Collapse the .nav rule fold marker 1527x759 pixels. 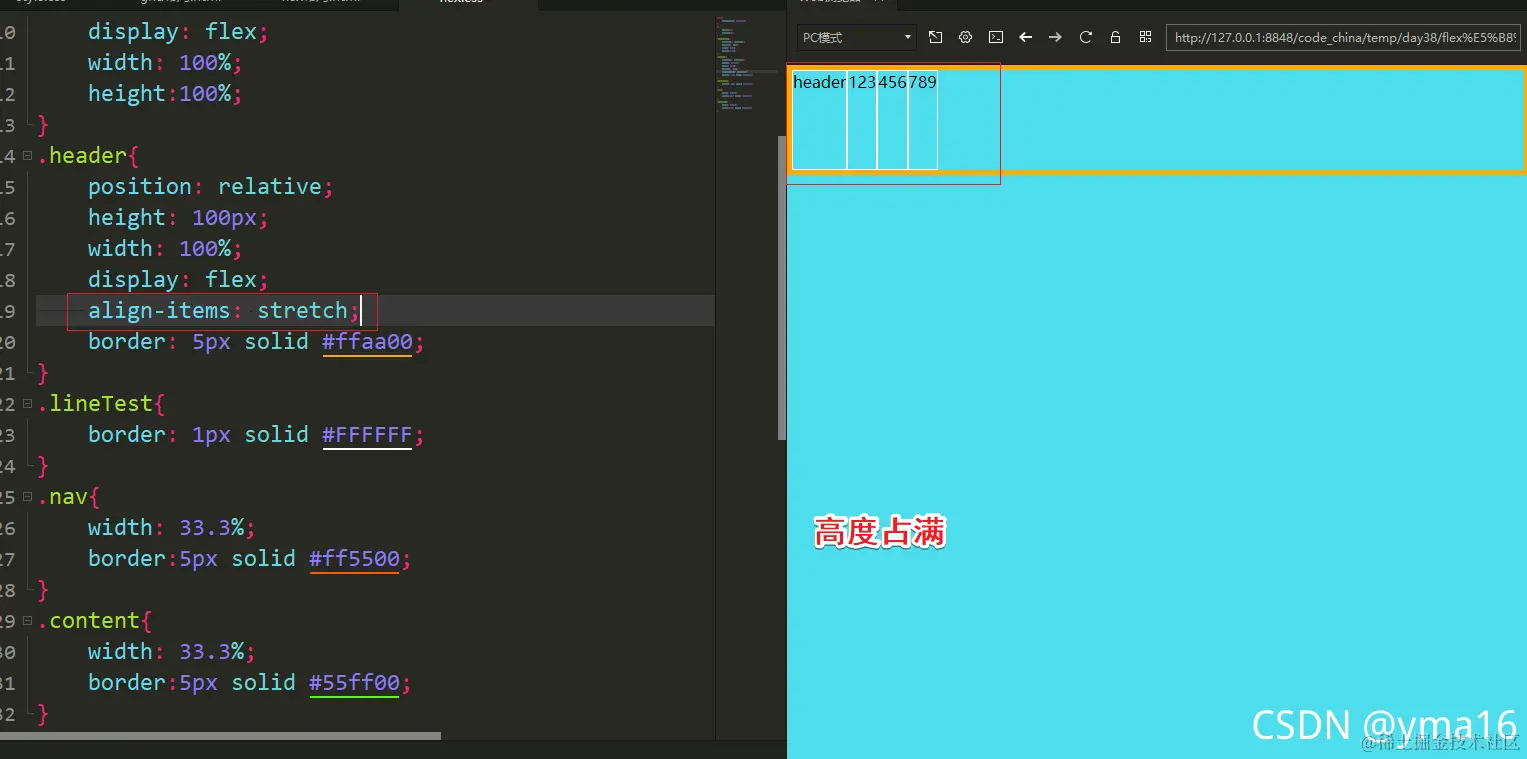[x=27, y=497]
